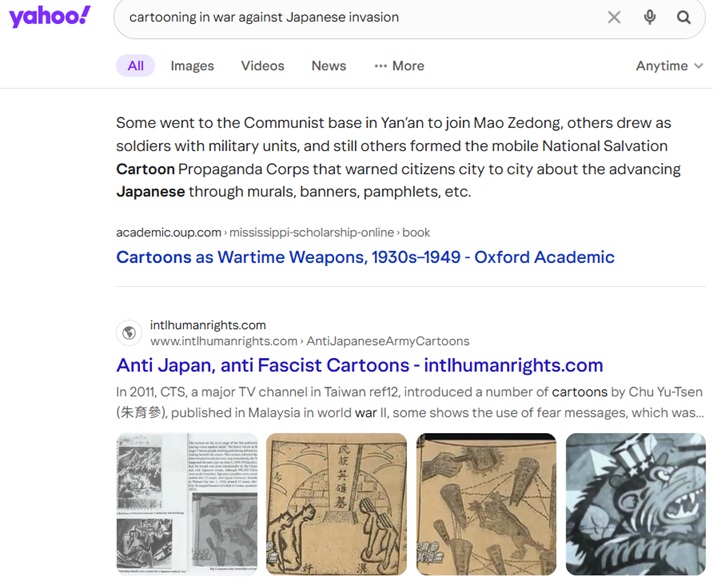Clear the search query with X icon
Image resolution: width=713 pixels, height=585 pixels.
[x=614, y=17]
